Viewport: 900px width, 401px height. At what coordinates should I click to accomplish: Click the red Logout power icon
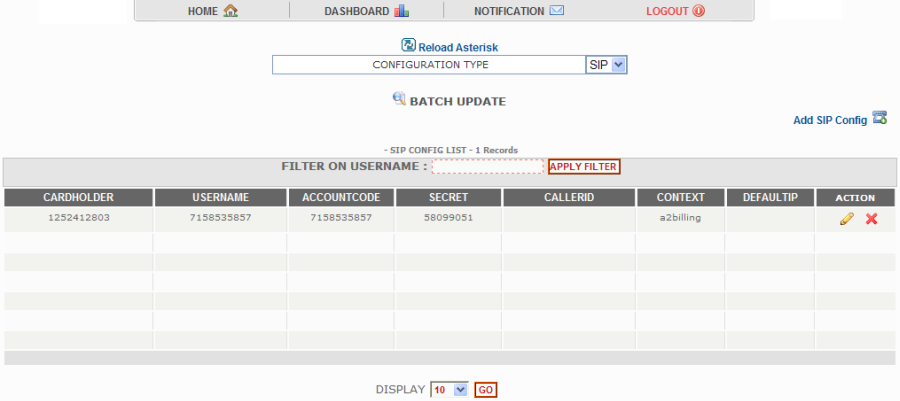[x=698, y=11]
